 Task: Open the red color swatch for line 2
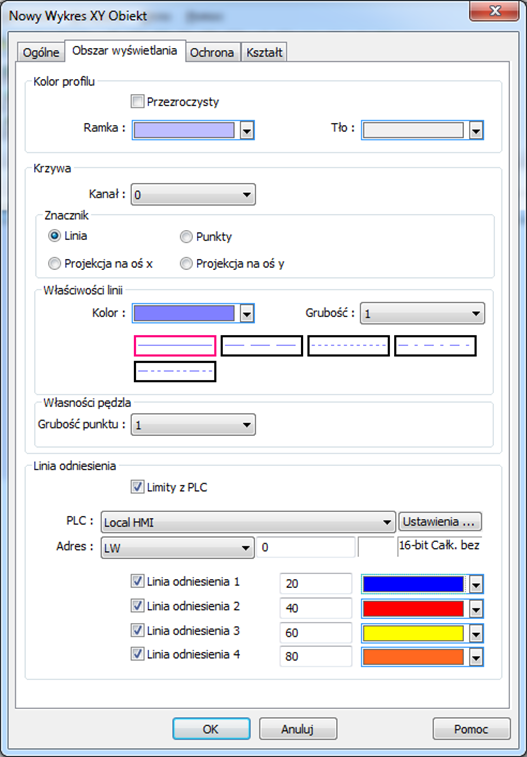422,608
